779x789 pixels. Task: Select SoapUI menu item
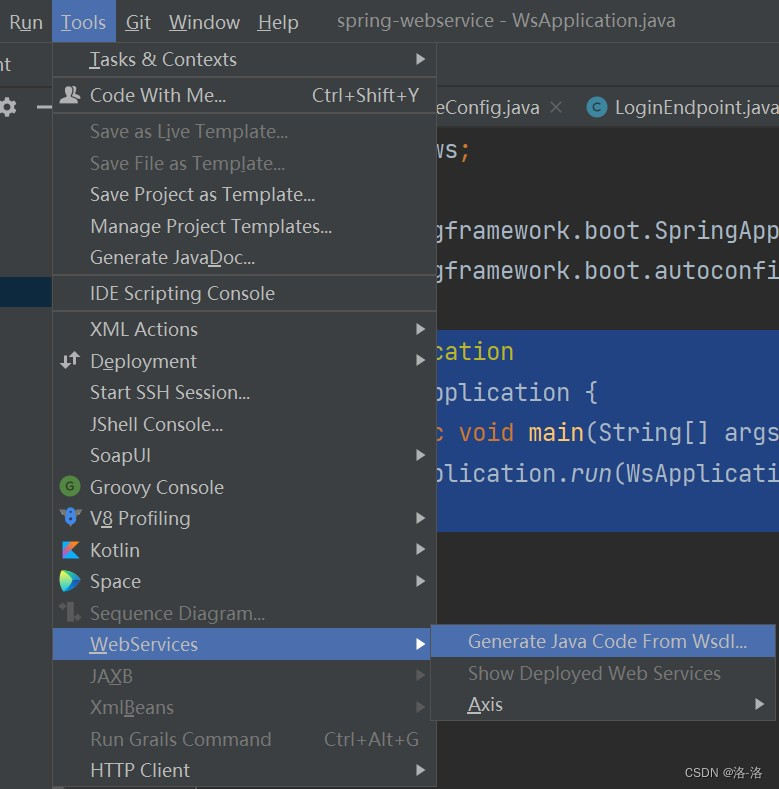click(244, 455)
